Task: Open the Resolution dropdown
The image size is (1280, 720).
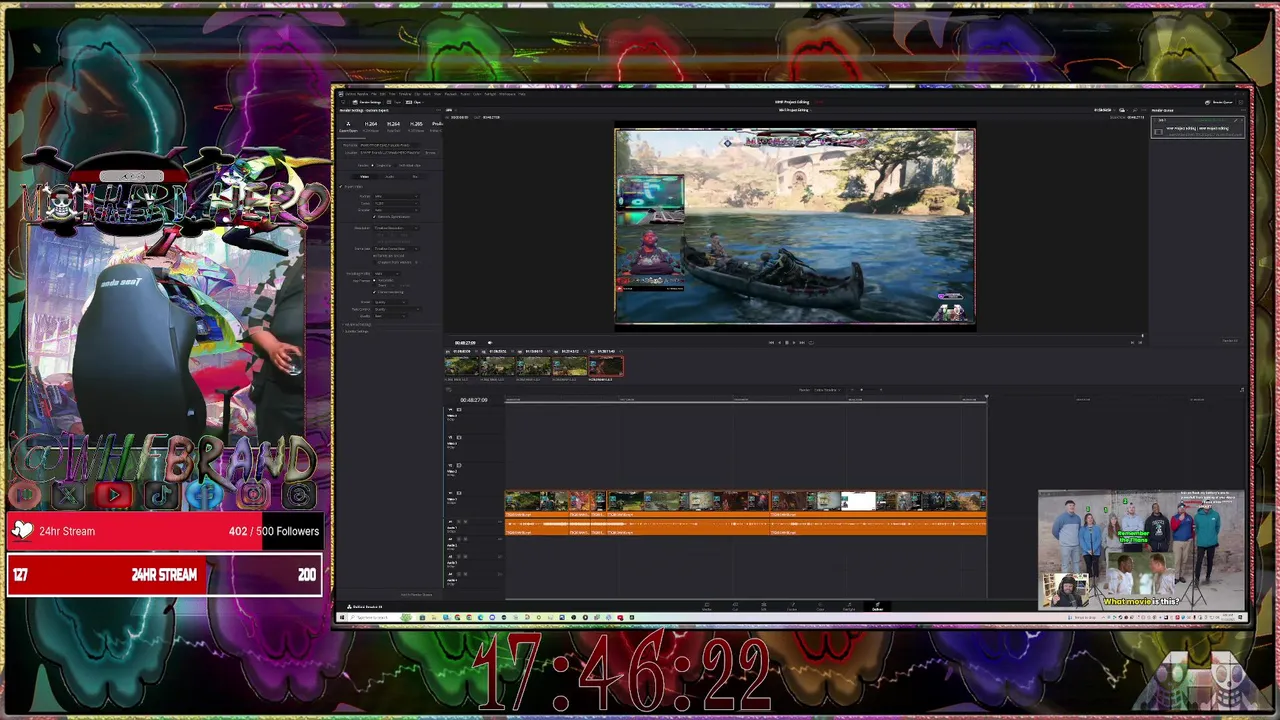Action: (396, 228)
